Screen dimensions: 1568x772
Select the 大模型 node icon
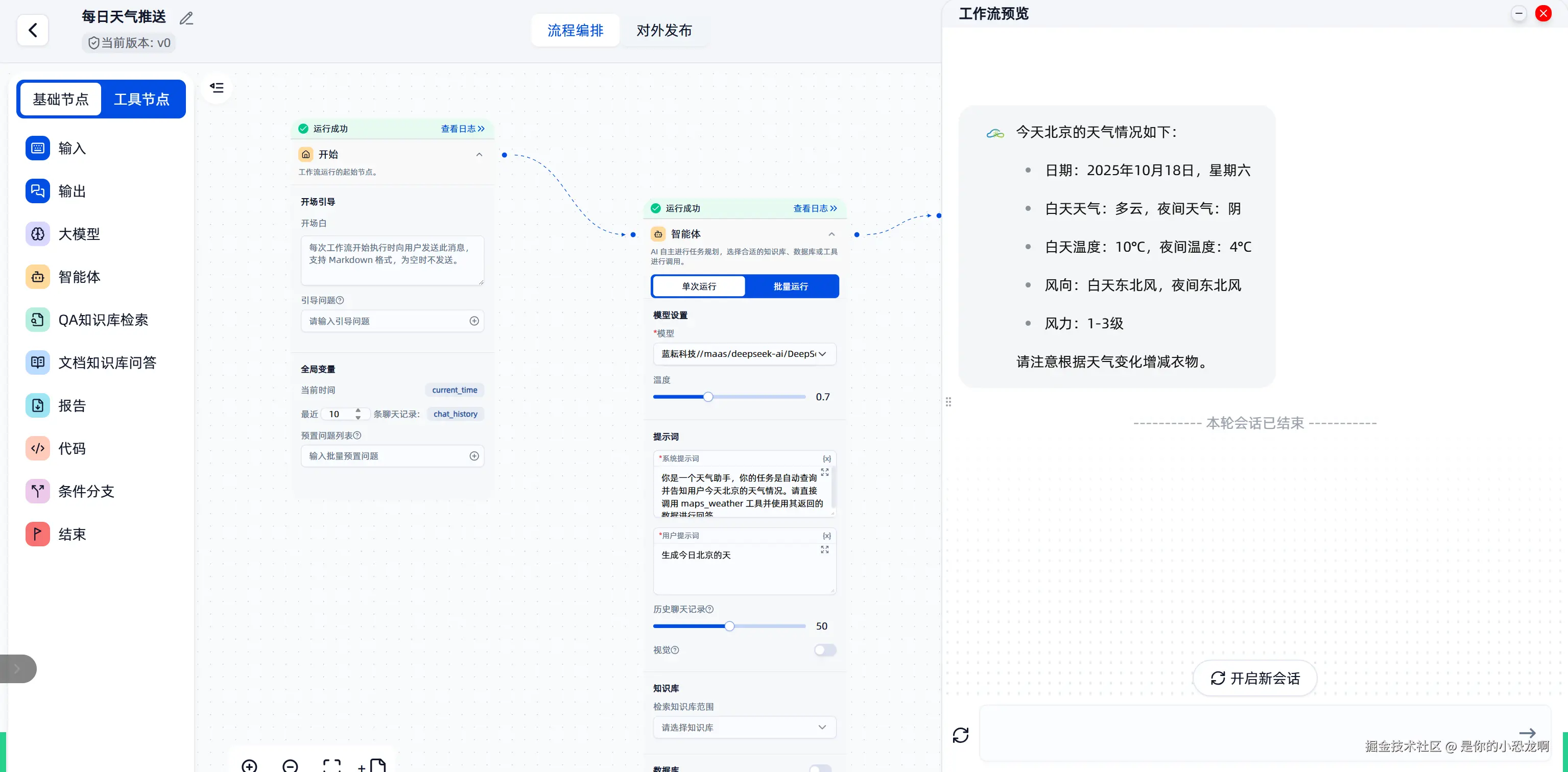point(38,234)
